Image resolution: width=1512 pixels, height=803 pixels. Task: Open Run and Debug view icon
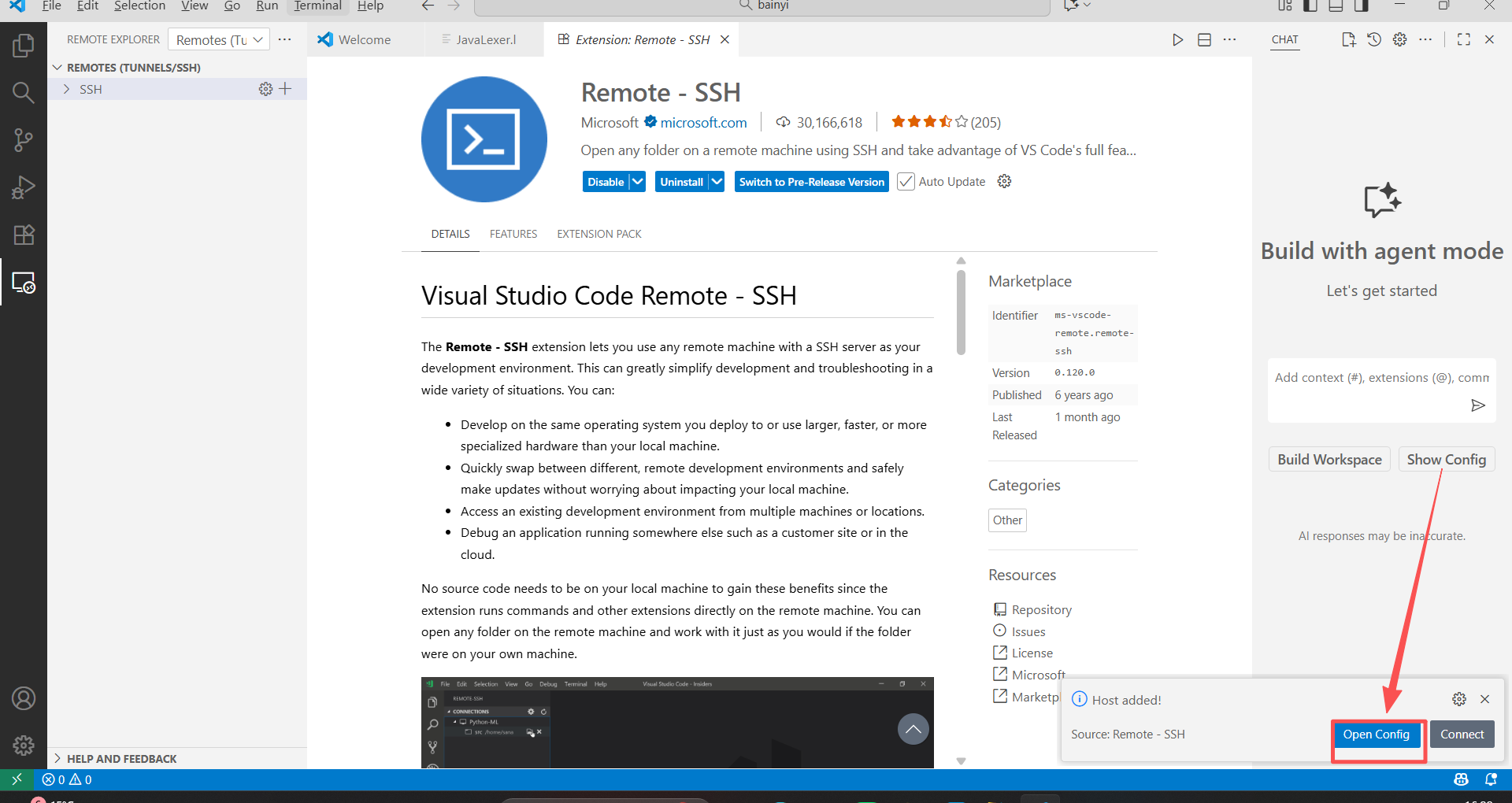(24, 187)
